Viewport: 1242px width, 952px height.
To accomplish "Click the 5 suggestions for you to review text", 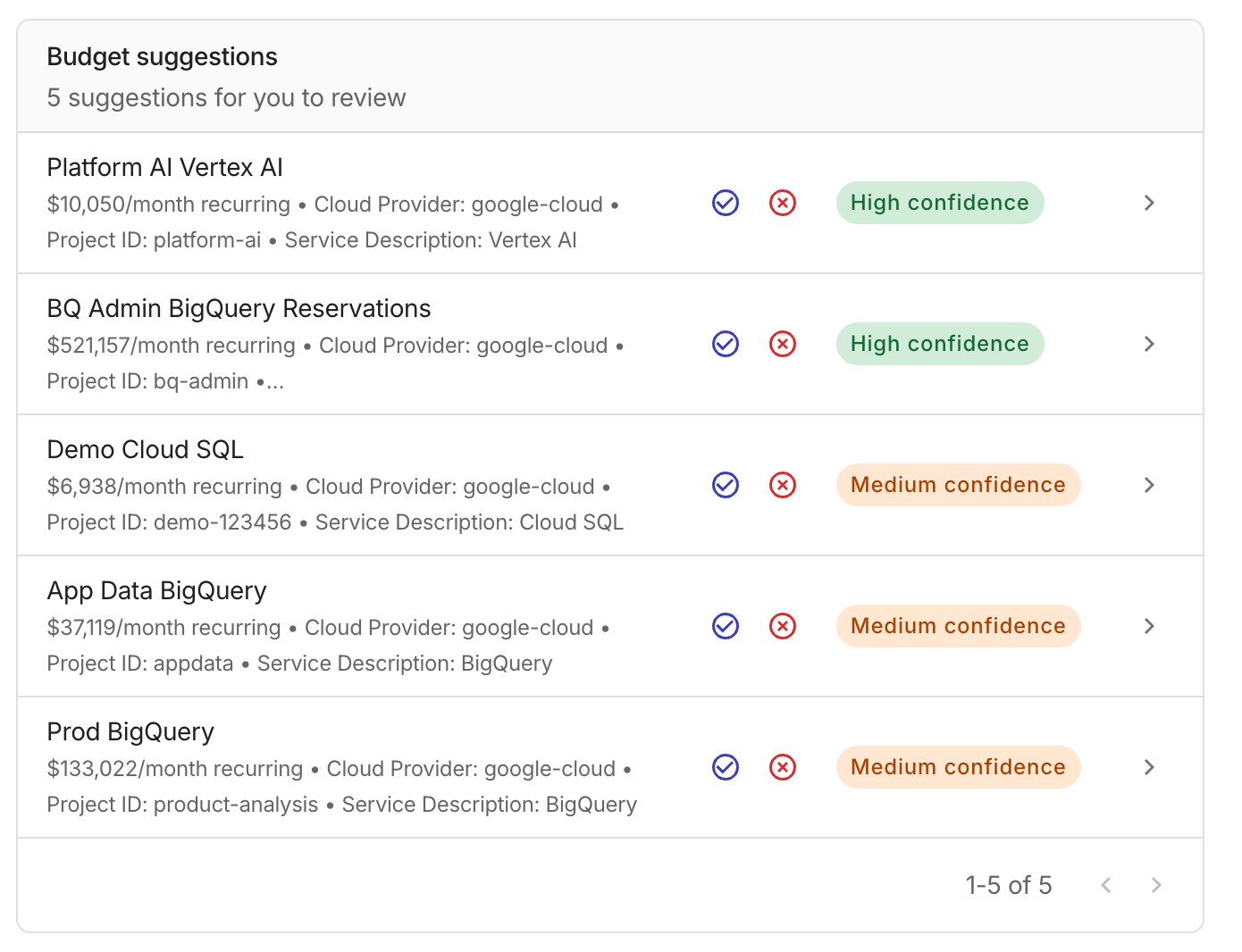I will click(227, 97).
